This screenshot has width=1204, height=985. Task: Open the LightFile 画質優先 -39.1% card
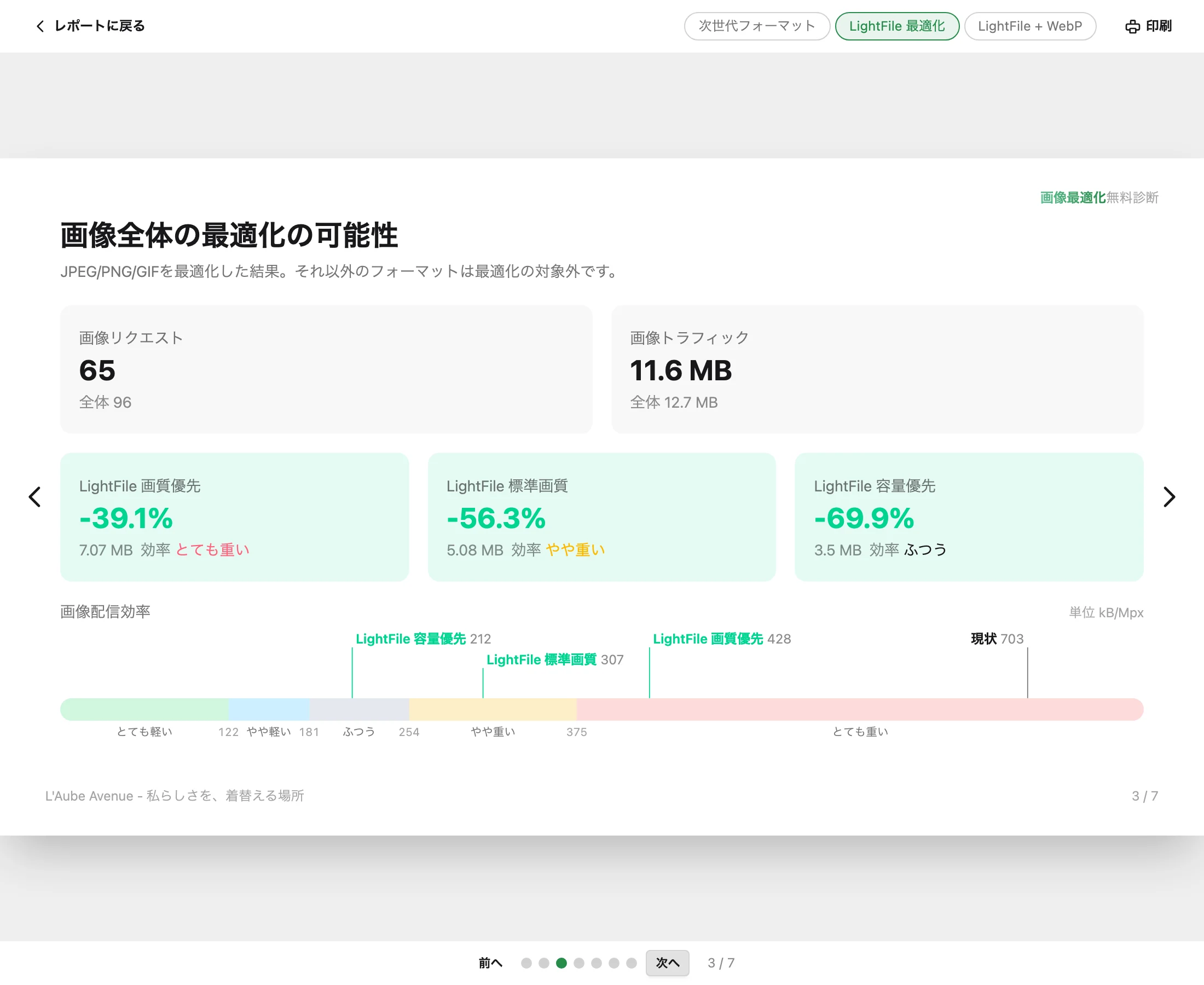(234, 517)
